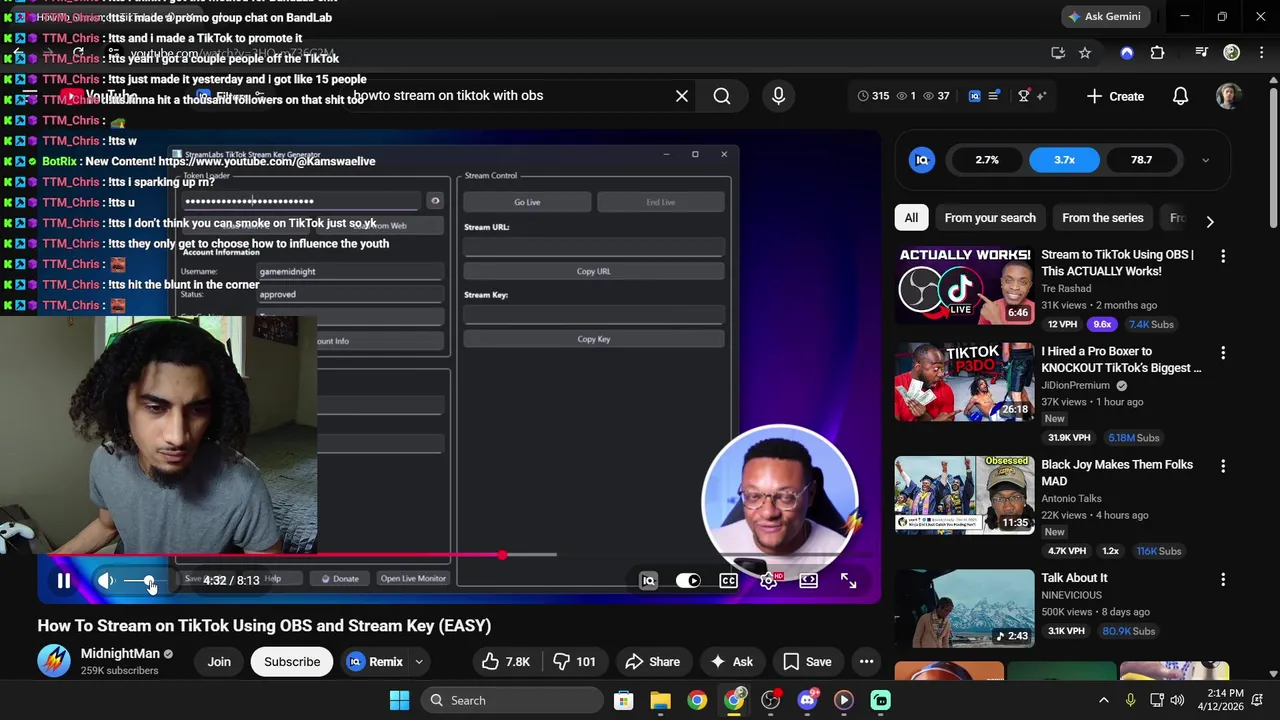Like the video (7.8K)
1280x720 pixels.
pyautogui.click(x=505, y=661)
